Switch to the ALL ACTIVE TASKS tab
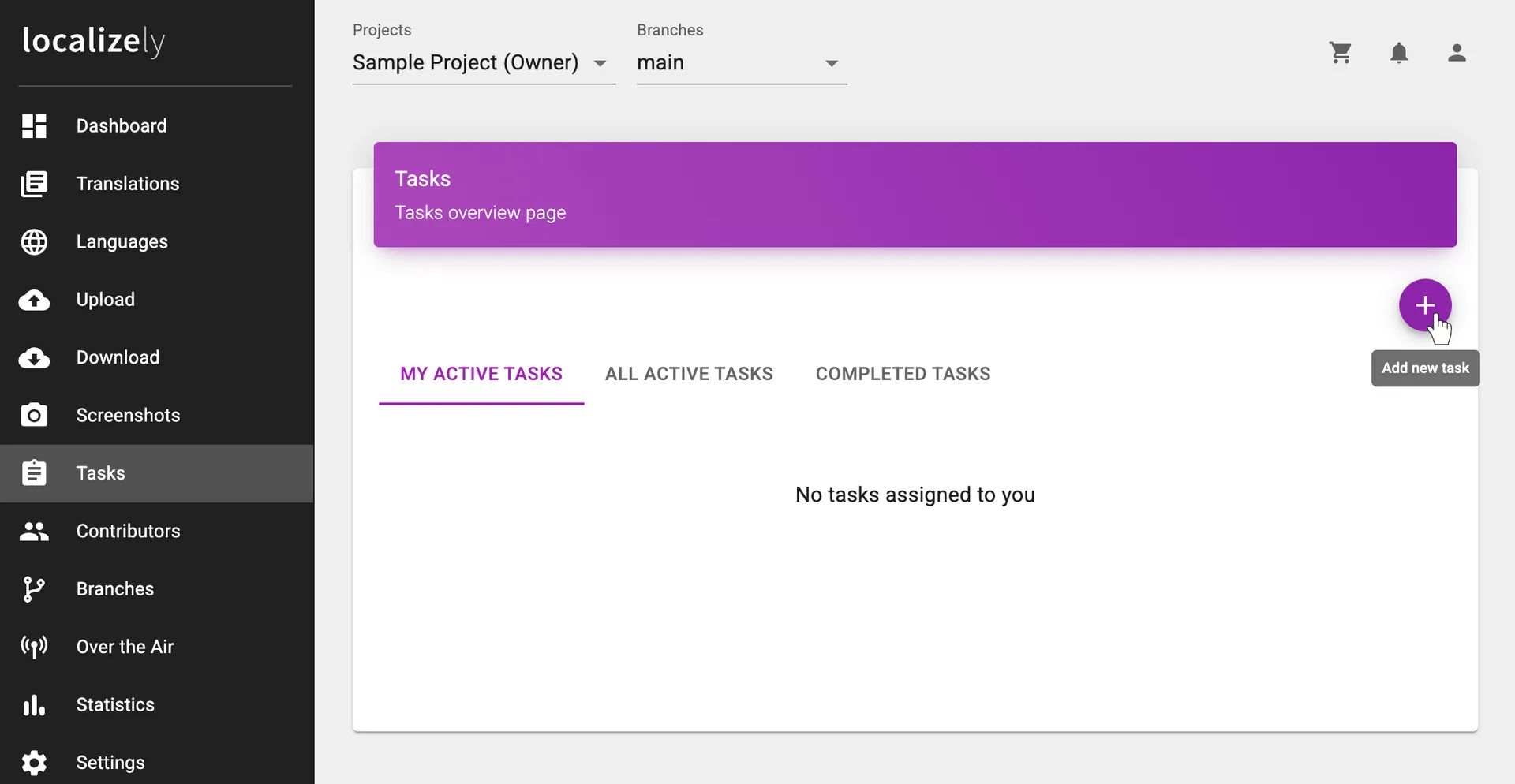Image resolution: width=1515 pixels, height=784 pixels. tap(688, 373)
